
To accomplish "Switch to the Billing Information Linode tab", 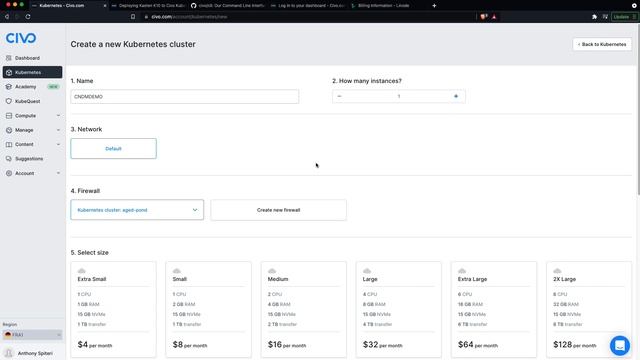I will click(x=384, y=6).
